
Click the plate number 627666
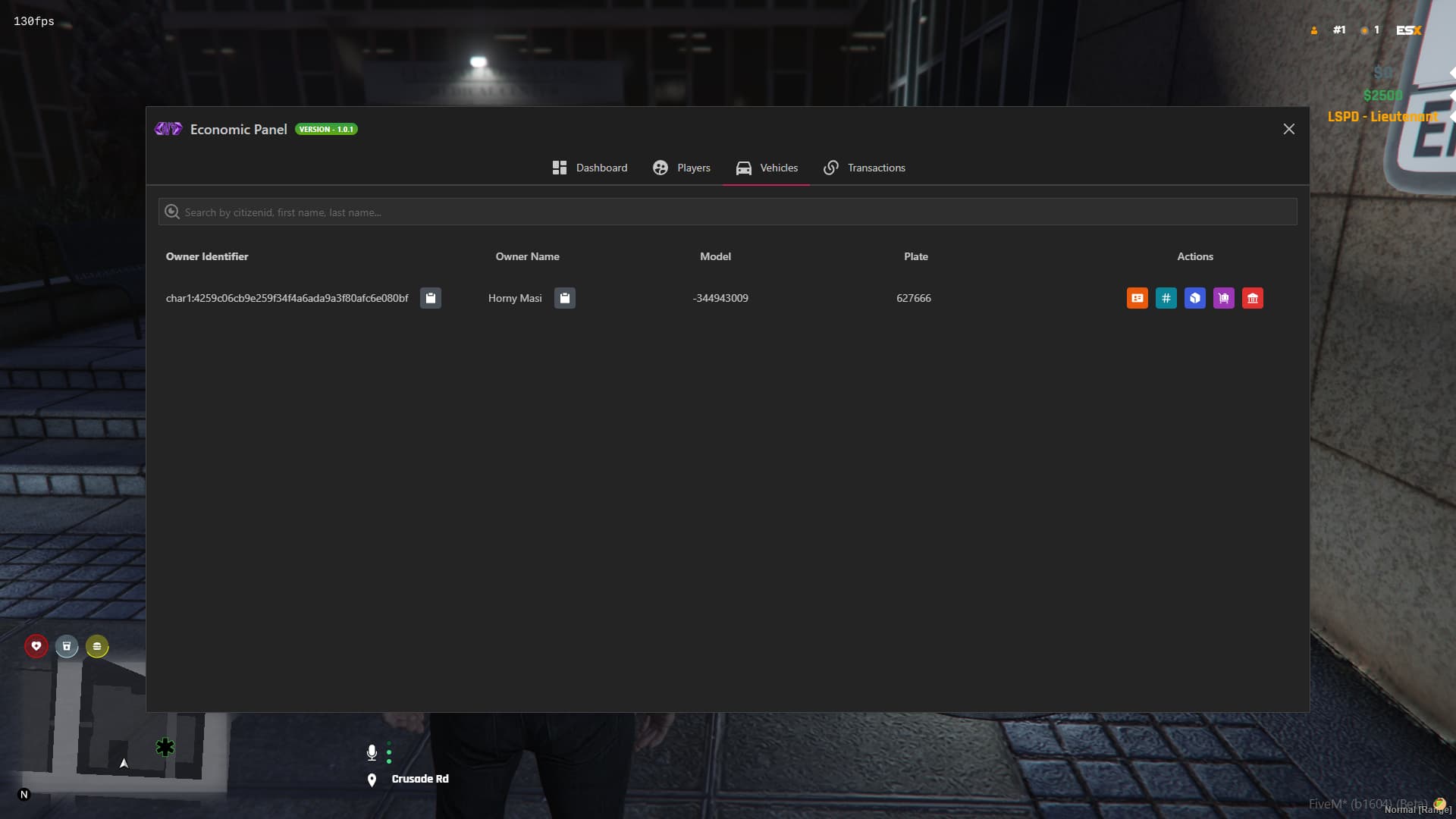pos(913,298)
